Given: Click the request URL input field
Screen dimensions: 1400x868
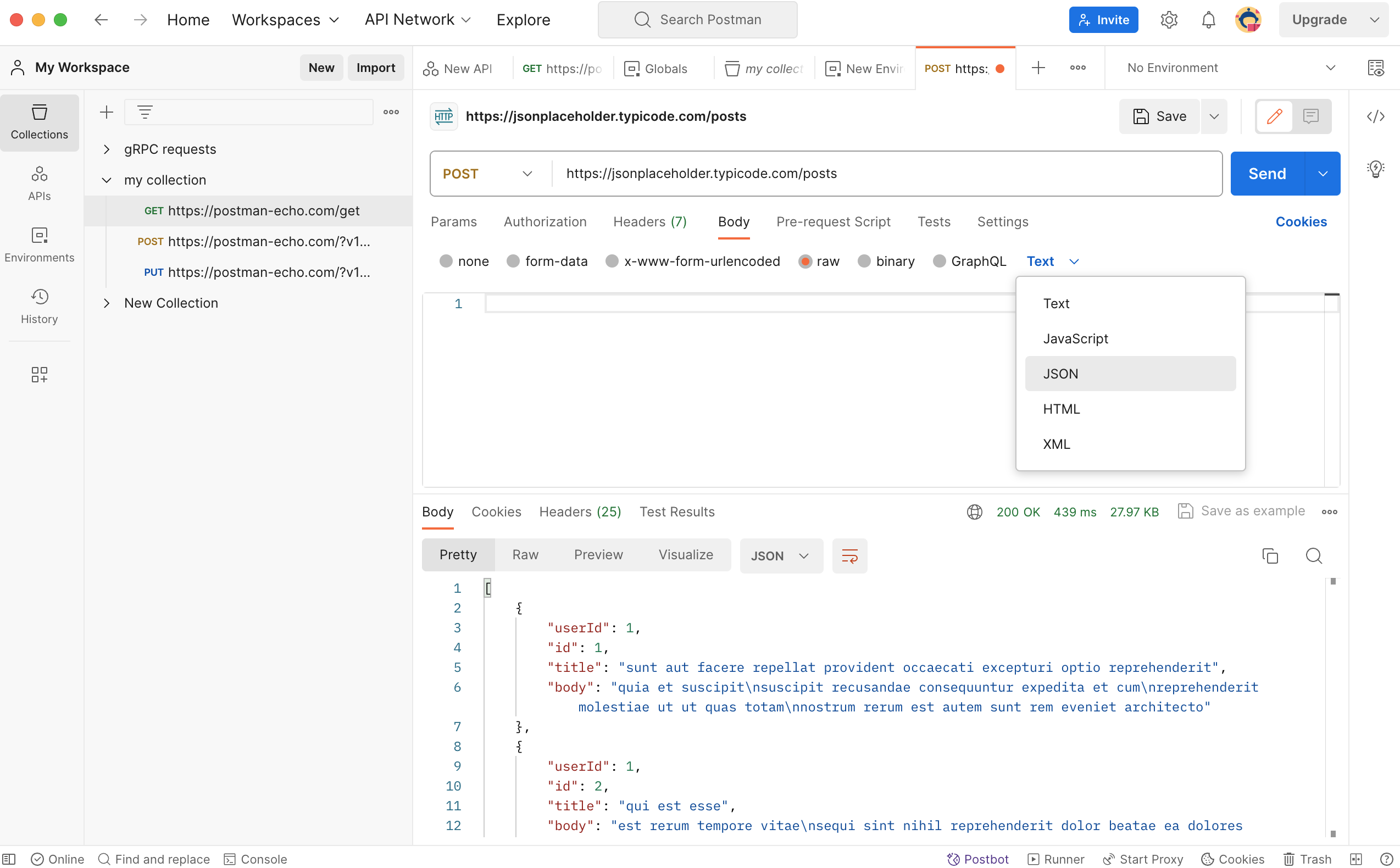Looking at the screenshot, I should [886, 174].
